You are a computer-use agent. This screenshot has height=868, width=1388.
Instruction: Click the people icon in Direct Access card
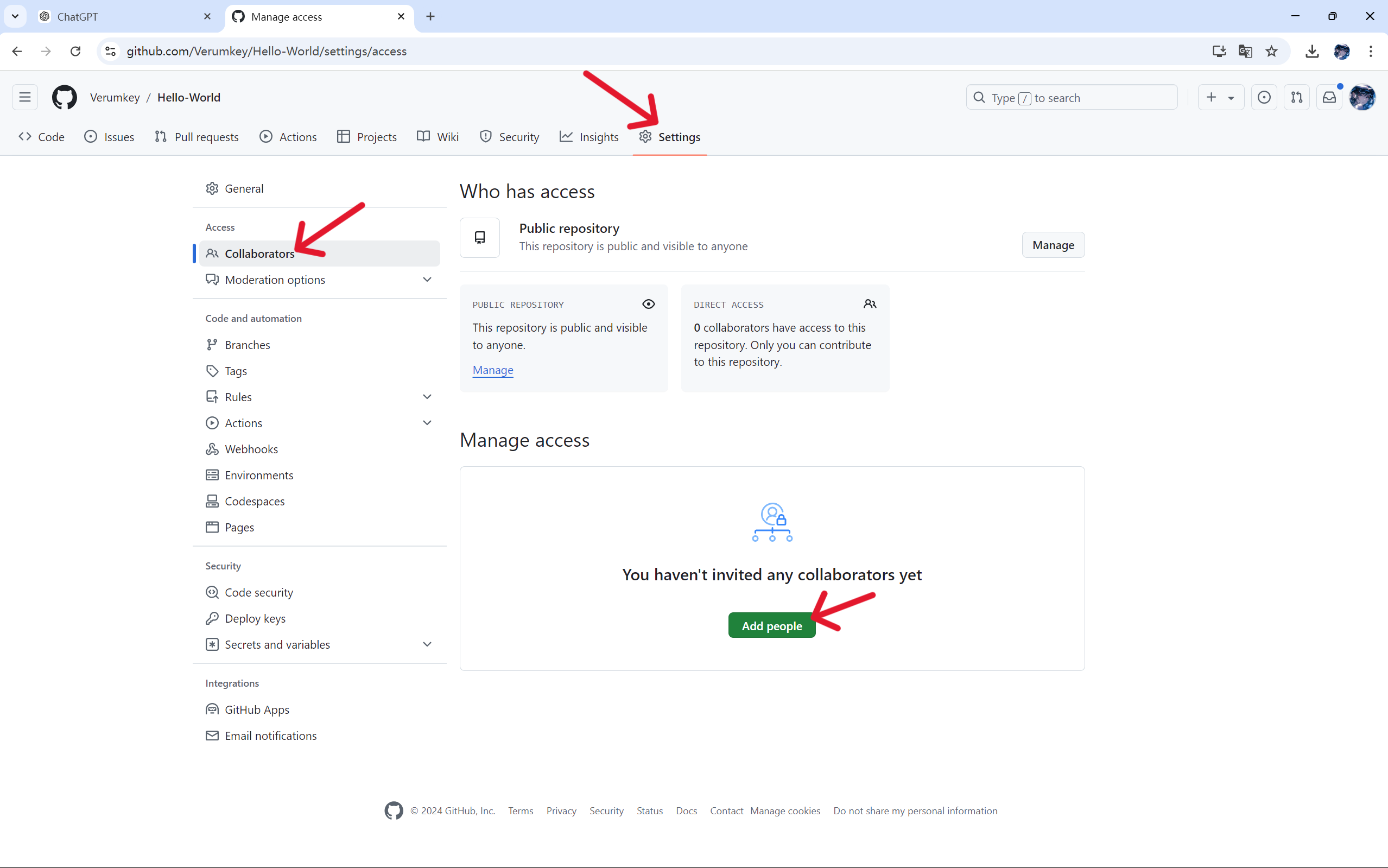(870, 304)
